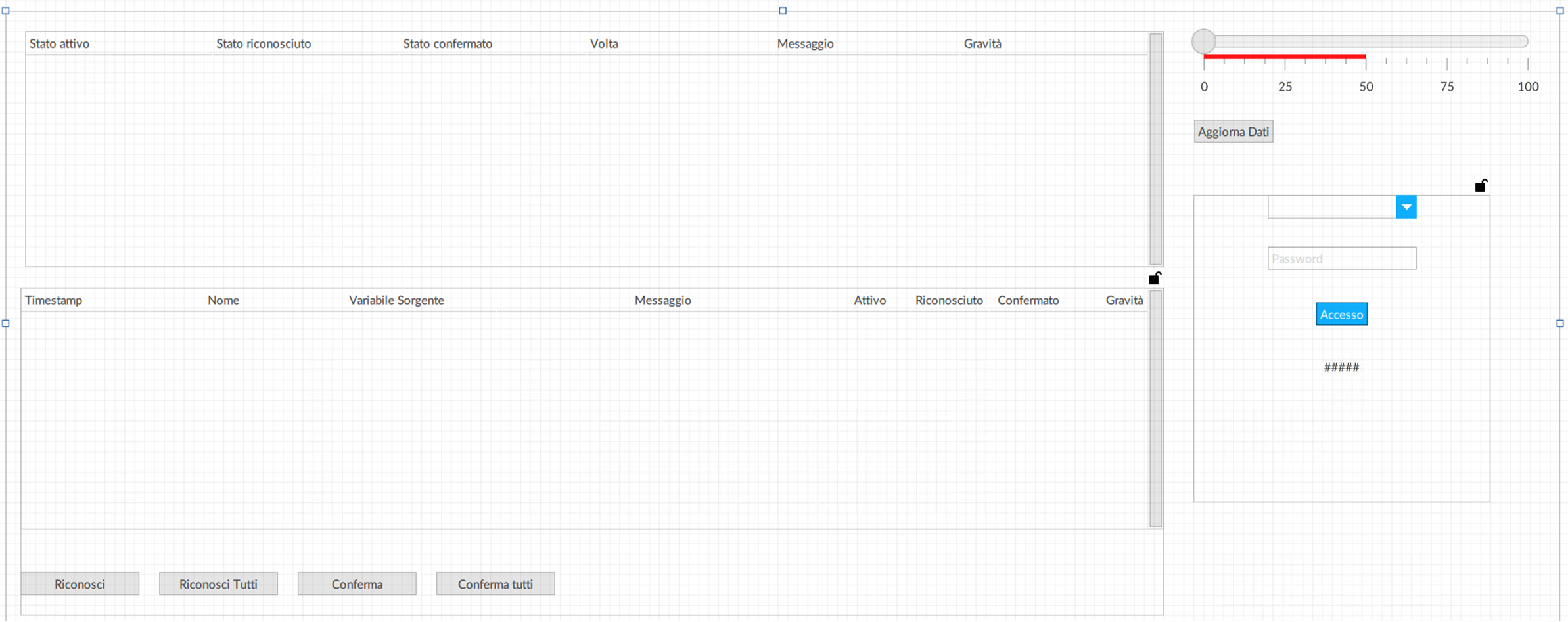Click the Conferma button
Viewport: 1568px width, 622px height.
(x=357, y=584)
